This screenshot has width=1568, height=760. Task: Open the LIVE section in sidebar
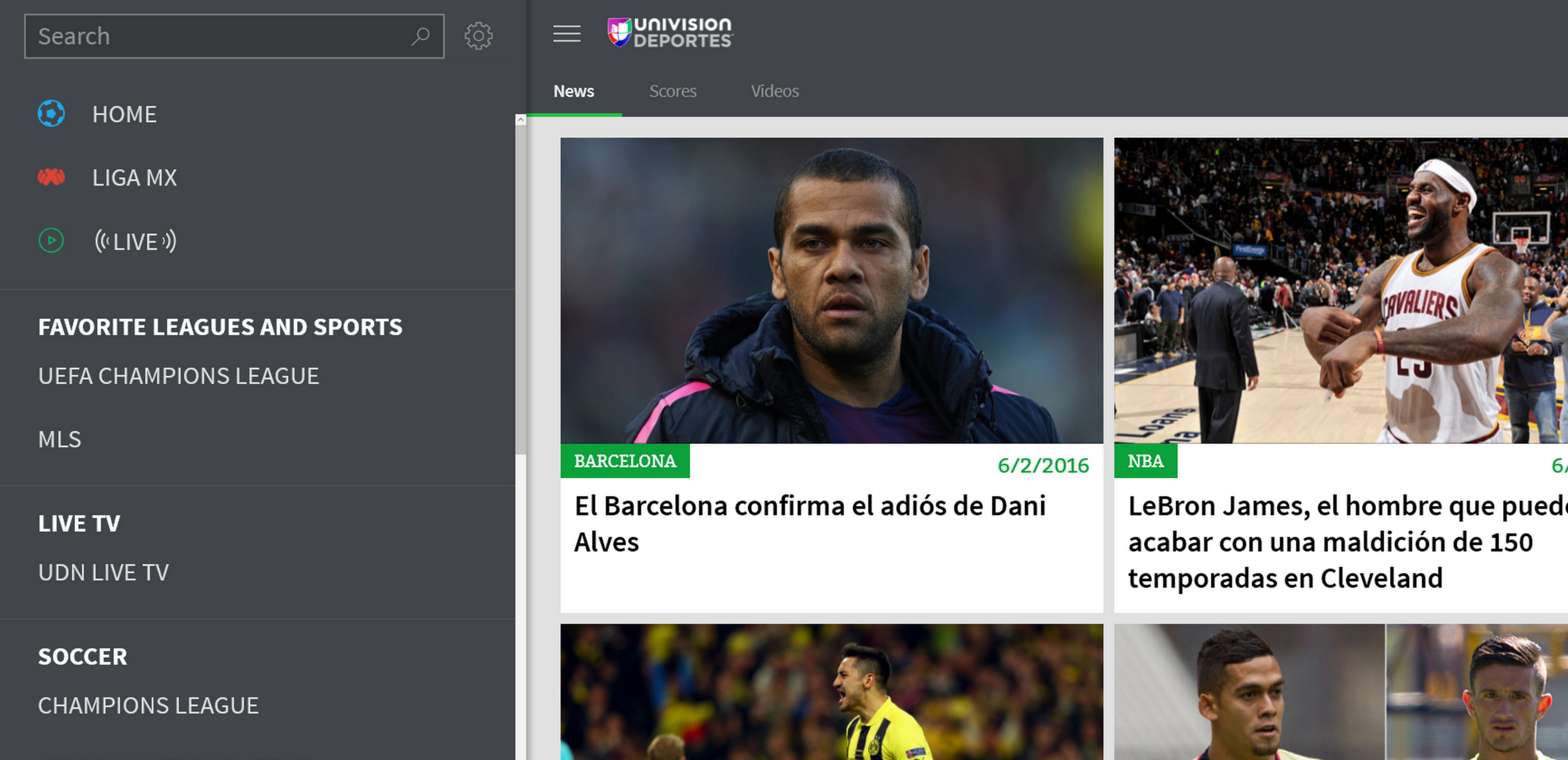point(135,241)
